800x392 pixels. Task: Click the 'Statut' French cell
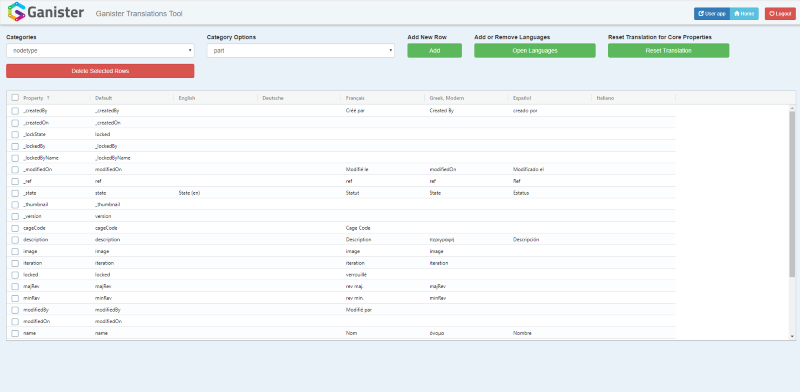click(352, 193)
